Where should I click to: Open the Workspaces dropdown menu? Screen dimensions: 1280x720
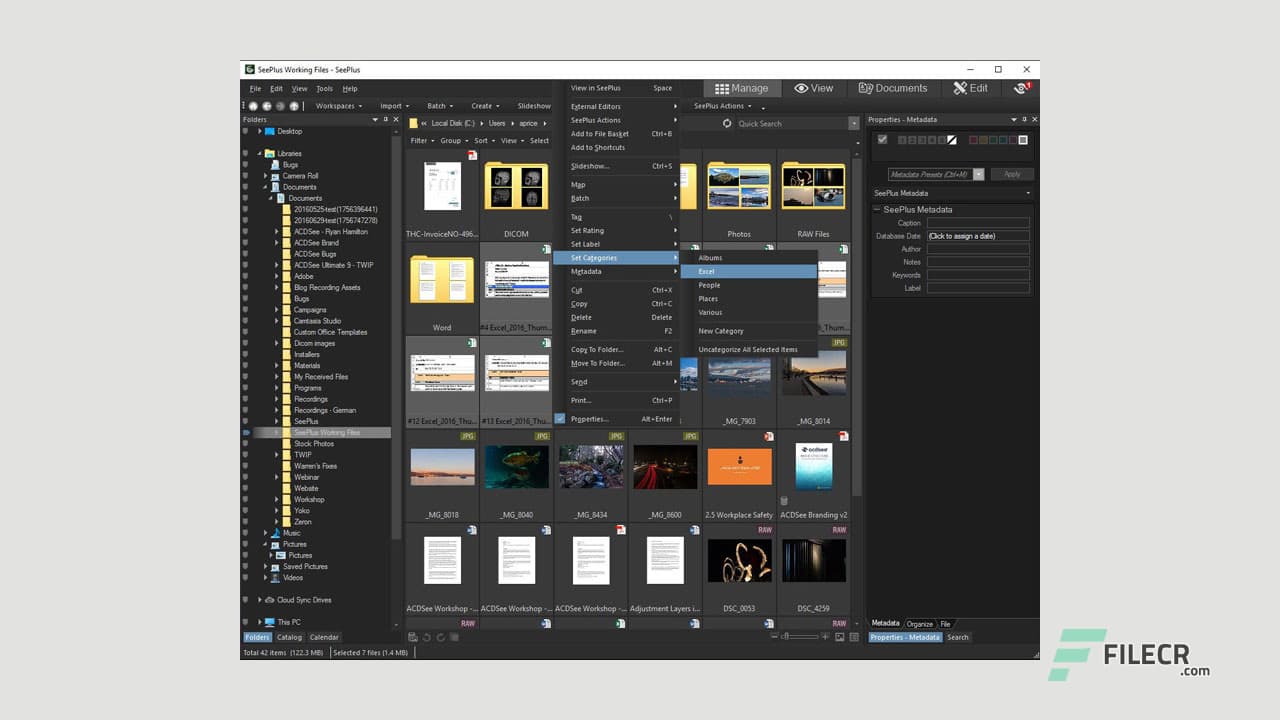pyautogui.click(x=338, y=106)
